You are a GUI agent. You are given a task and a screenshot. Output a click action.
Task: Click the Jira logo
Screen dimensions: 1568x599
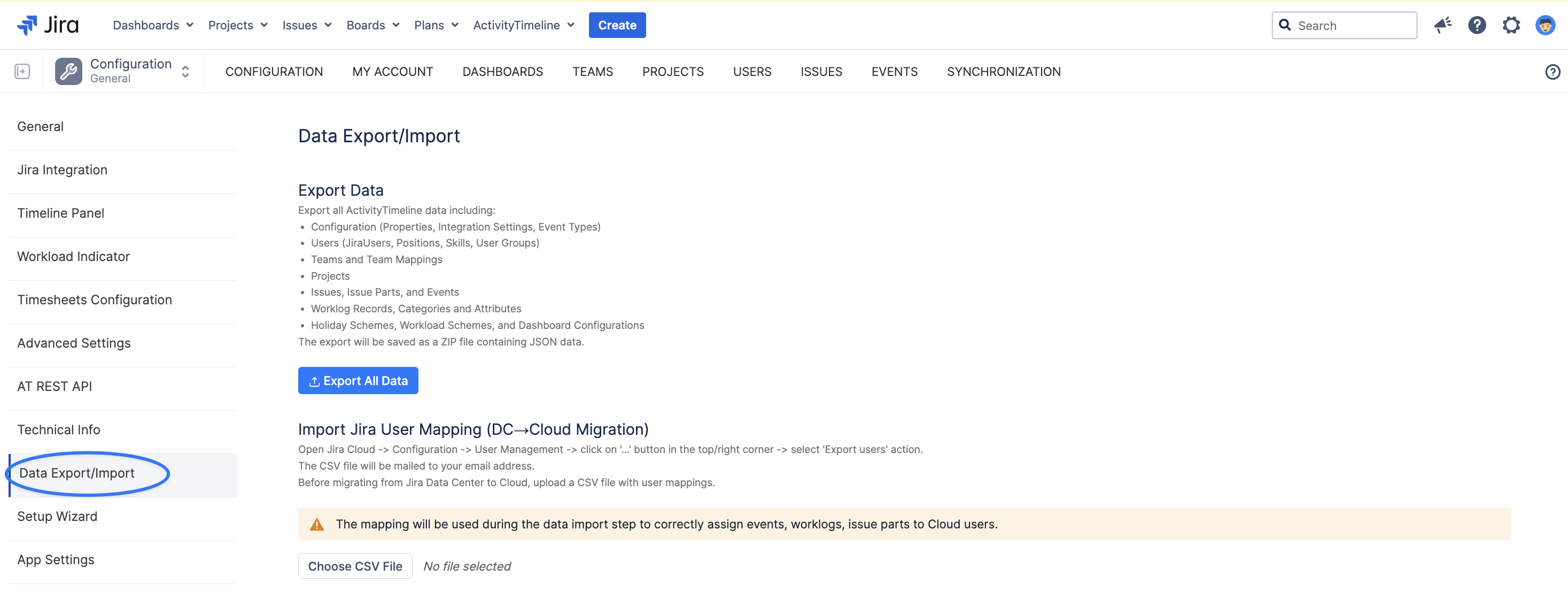(48, 25)
